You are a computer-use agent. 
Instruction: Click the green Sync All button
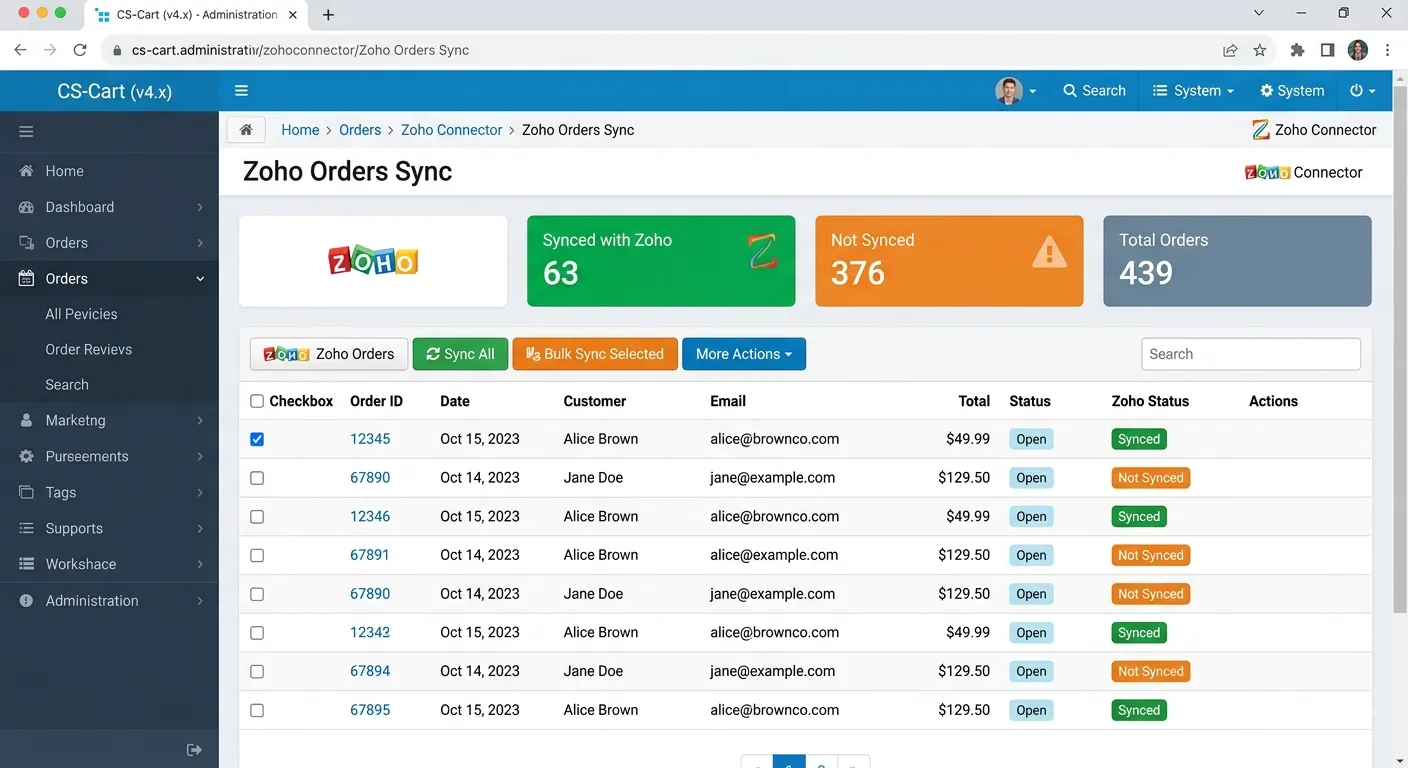coord(460,354)
